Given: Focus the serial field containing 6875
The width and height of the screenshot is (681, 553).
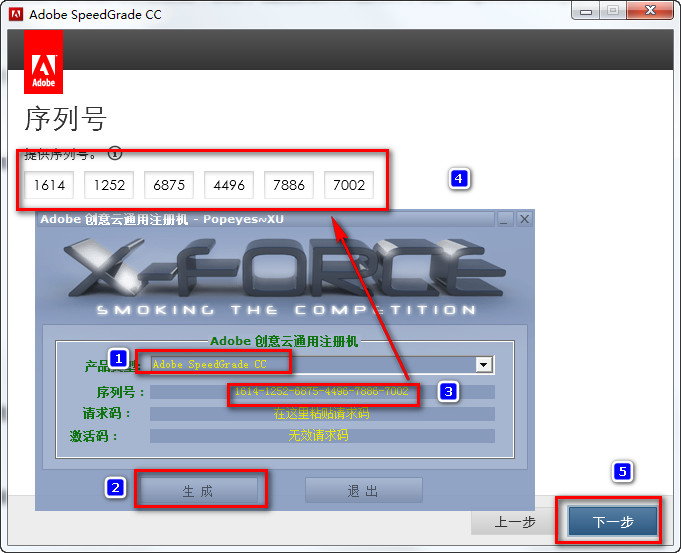Looking at the screenshot, I should tap(169, 185).
